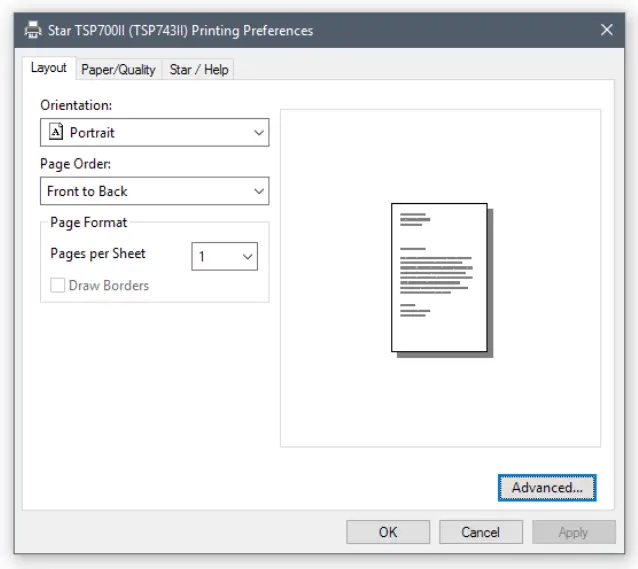Toggle the Draw Borders checkbox

pos(57,285)
